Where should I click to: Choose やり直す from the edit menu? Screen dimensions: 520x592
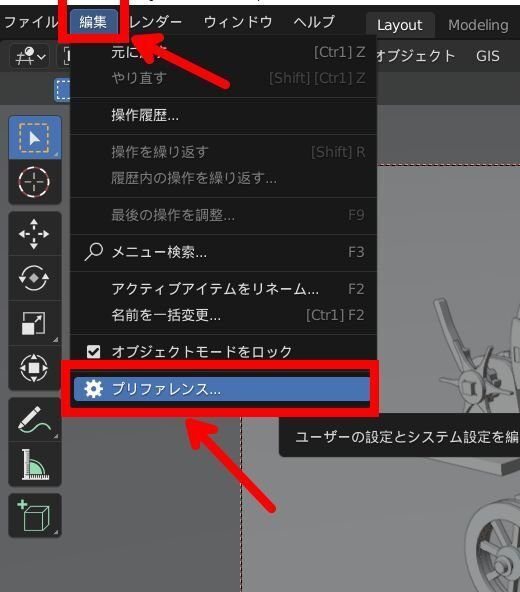click(x=224, y=78)
